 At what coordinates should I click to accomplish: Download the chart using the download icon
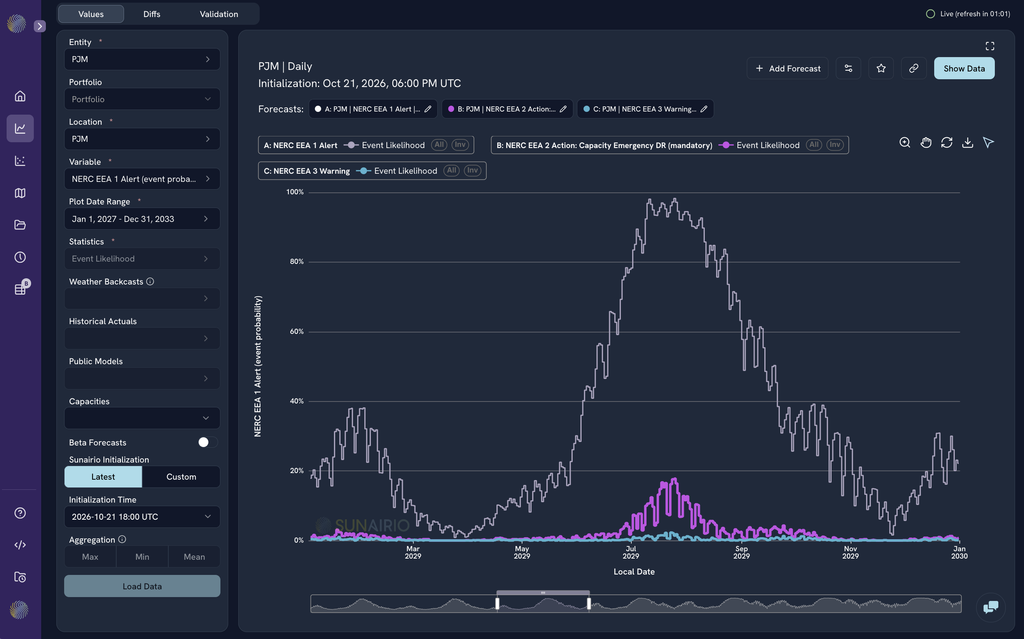point(967,142)
